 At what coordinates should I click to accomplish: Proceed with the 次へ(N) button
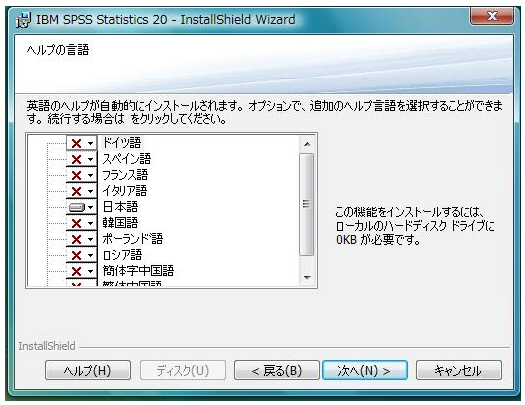[365, 370]
